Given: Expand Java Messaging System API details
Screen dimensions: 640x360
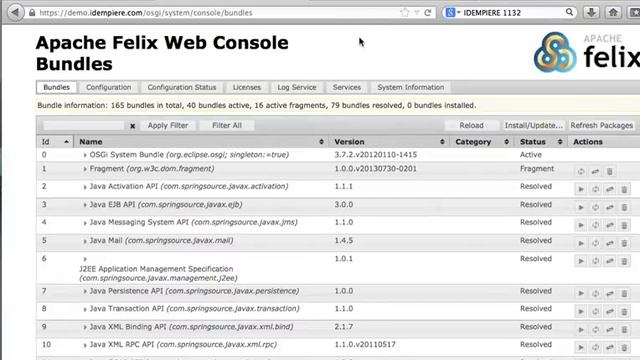Looking at the screenshot, I should 85,223.
